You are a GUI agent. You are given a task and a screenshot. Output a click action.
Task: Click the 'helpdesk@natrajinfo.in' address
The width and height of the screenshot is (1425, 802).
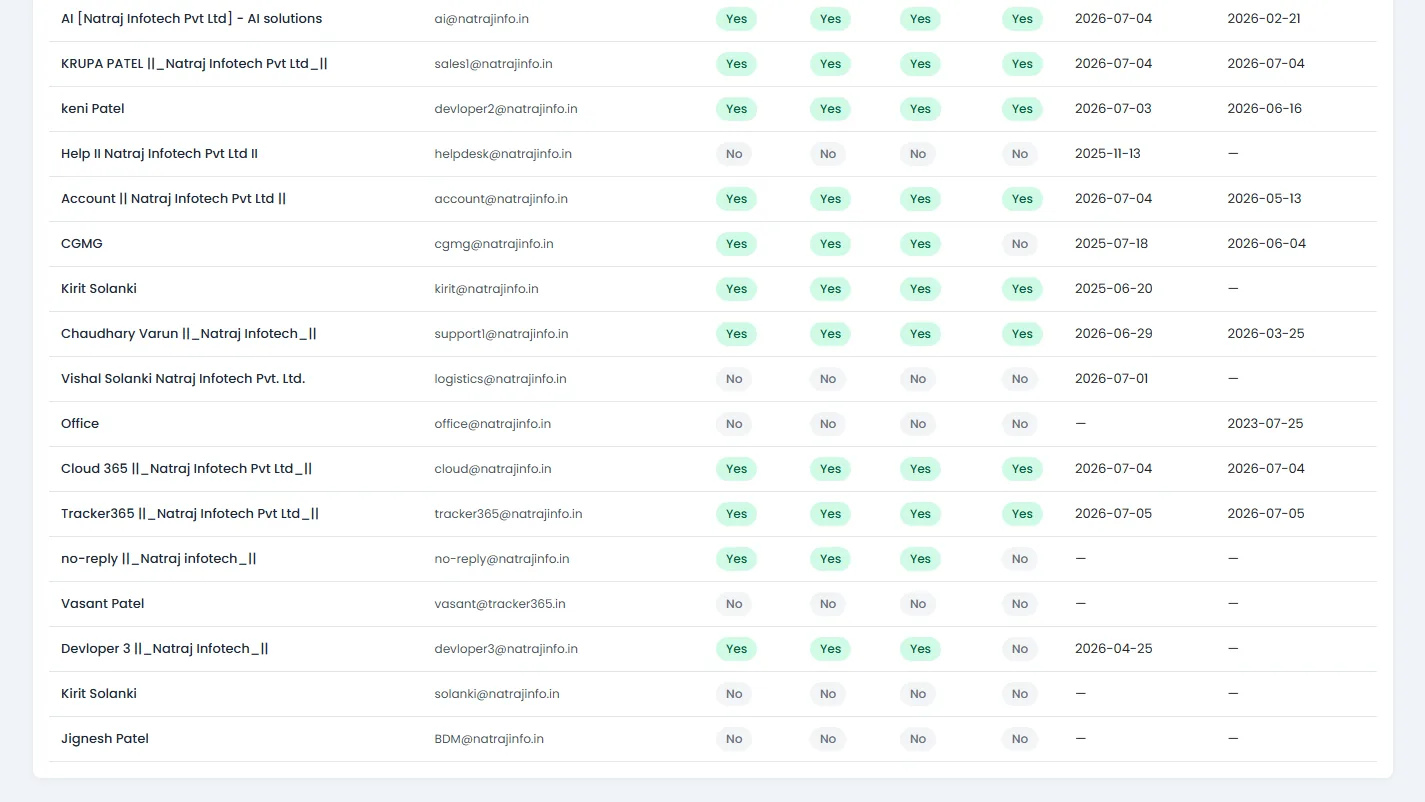(x=503, y=154)
